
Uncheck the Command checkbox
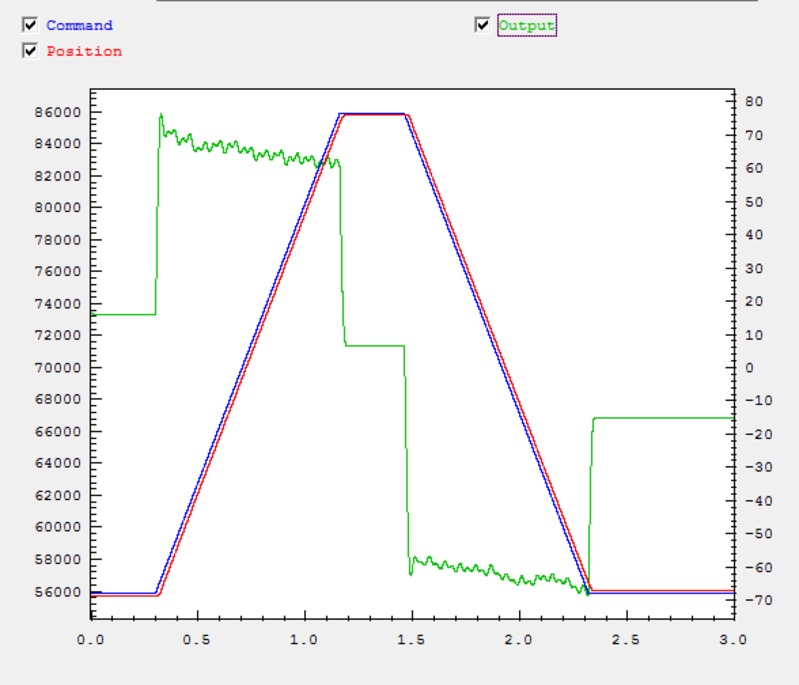coord(30,25)
